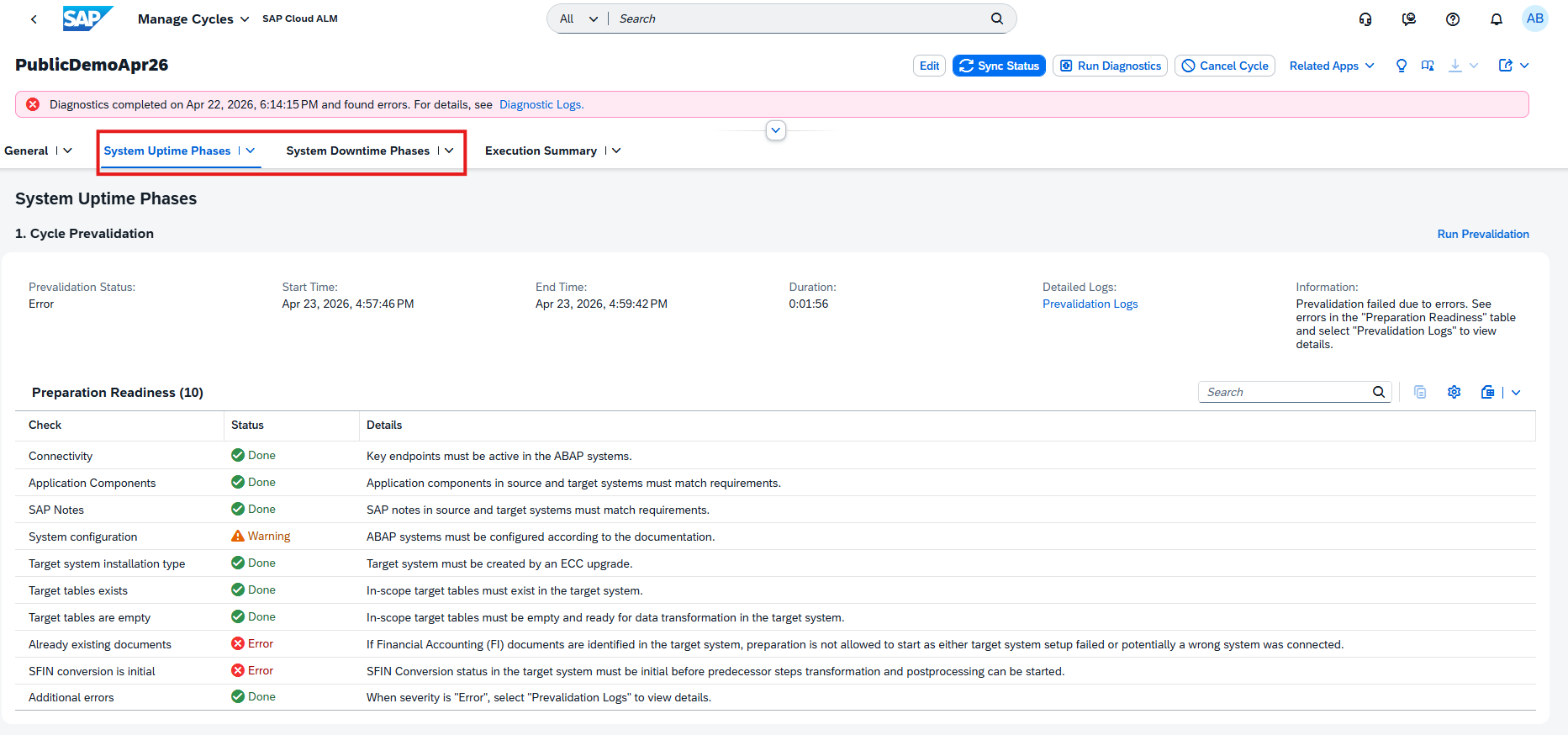Viewport: 1568px width, 735px height.
Task: Click the back navigation arrow
Action: [34, 19]
